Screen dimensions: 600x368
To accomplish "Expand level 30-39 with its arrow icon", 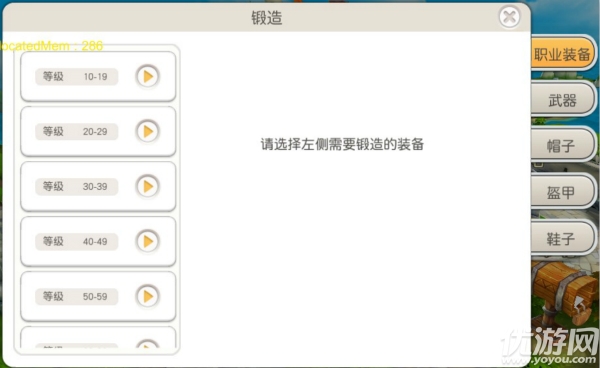I will coord(147,186).
